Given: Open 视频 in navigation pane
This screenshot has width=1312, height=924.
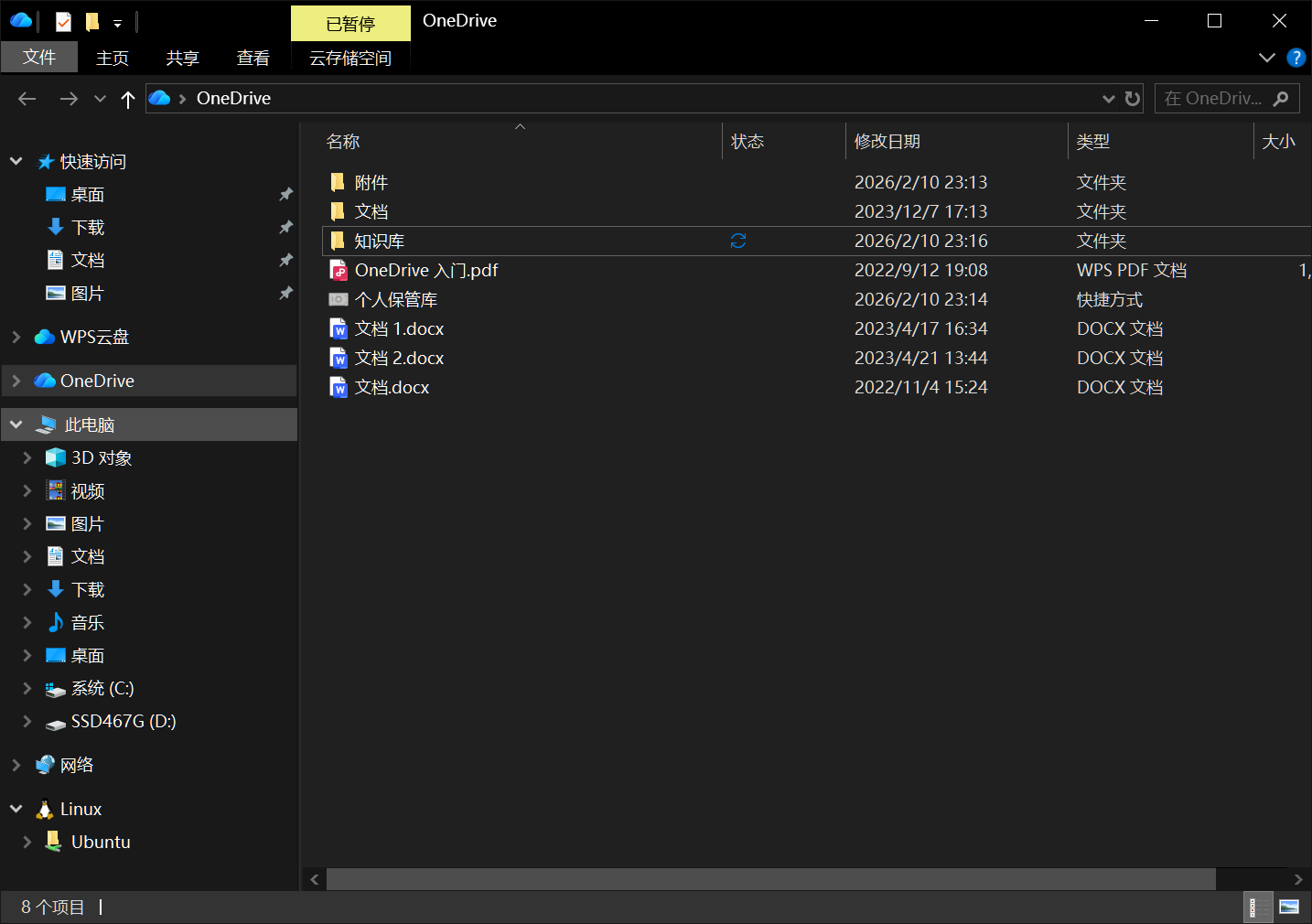Looking at the screenshot, I should 88,490.
